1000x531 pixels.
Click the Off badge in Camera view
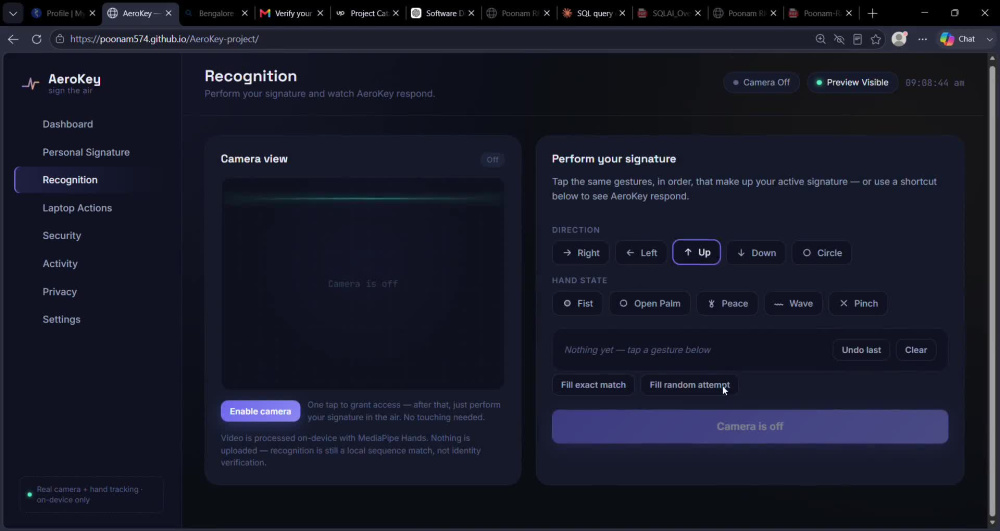coord(492,159)
